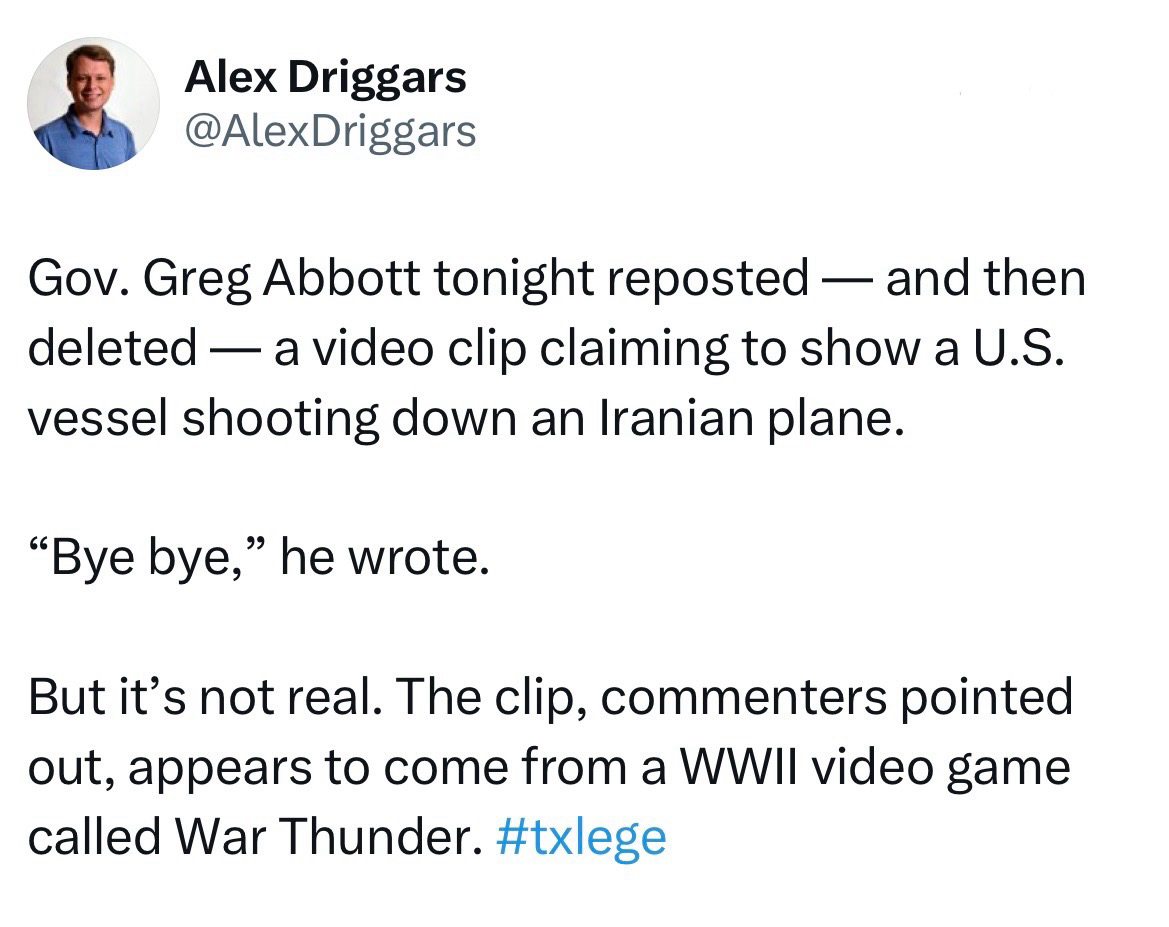The image size is (1169, 927).
Task: Click the word "deleted" in the tweet
Action: tap(112, 347)
